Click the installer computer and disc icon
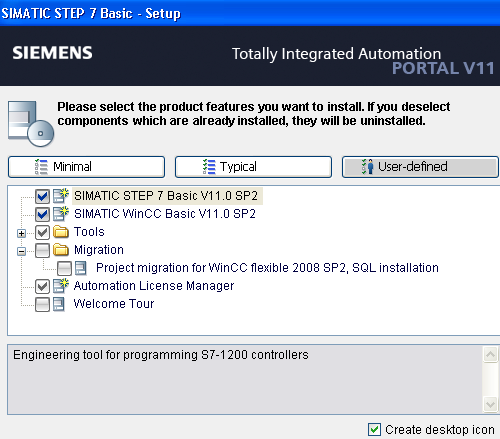This screenshot has width=500, height=439. click(31, 124)
